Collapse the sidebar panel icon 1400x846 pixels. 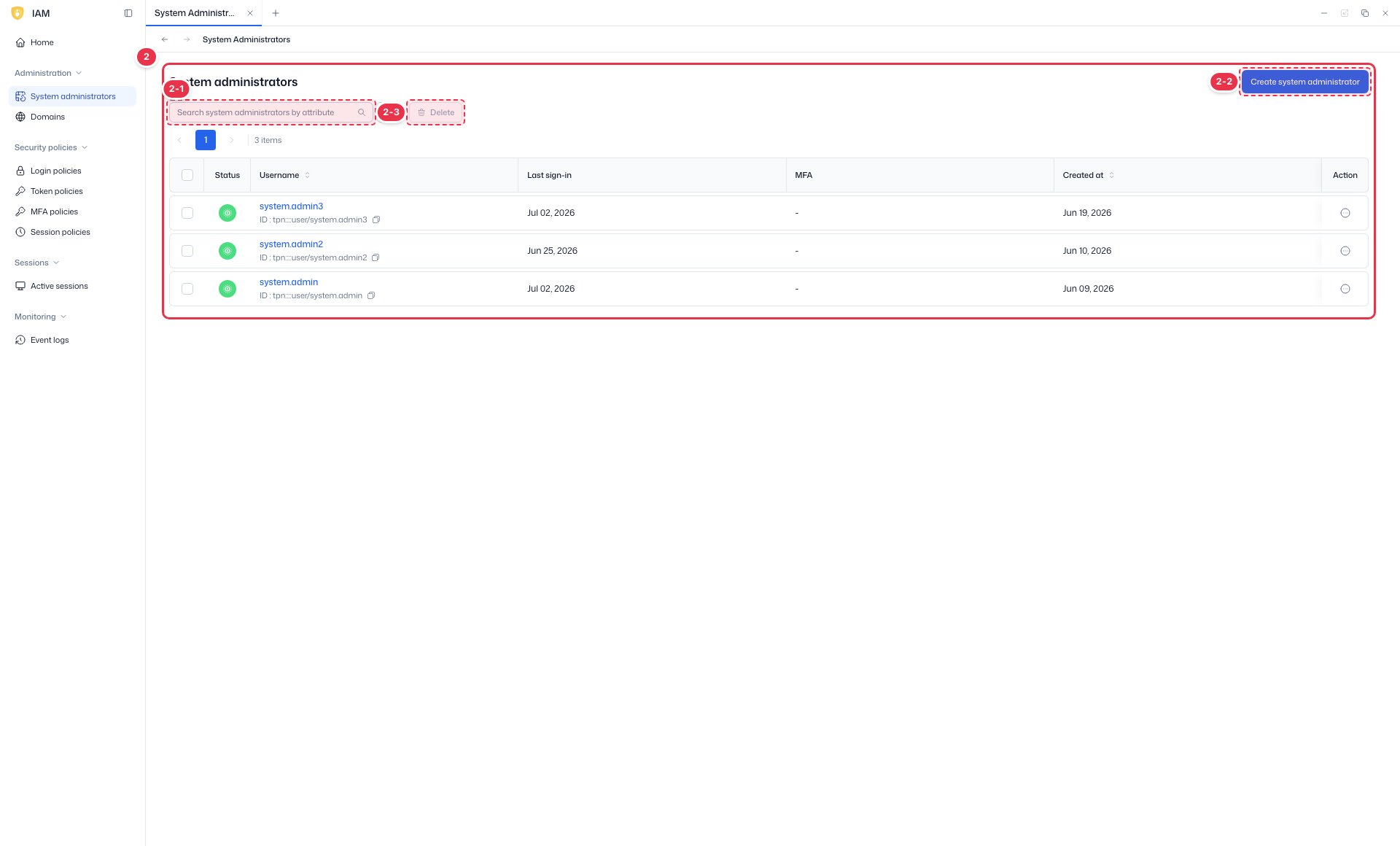coord(128,13)
